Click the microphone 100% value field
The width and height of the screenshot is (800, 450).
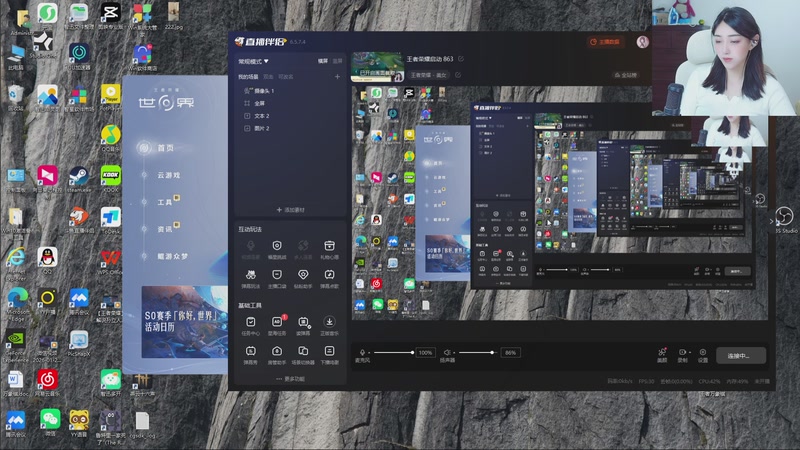(x=426, y=353)
